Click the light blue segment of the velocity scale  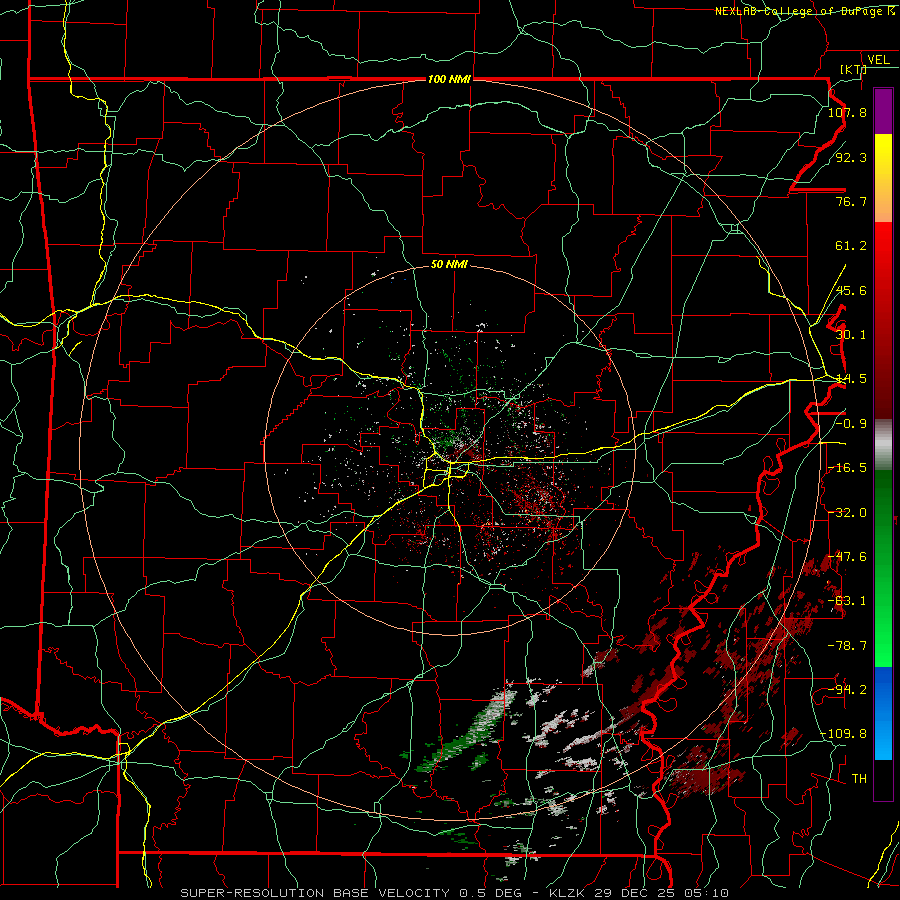[883, 738]
